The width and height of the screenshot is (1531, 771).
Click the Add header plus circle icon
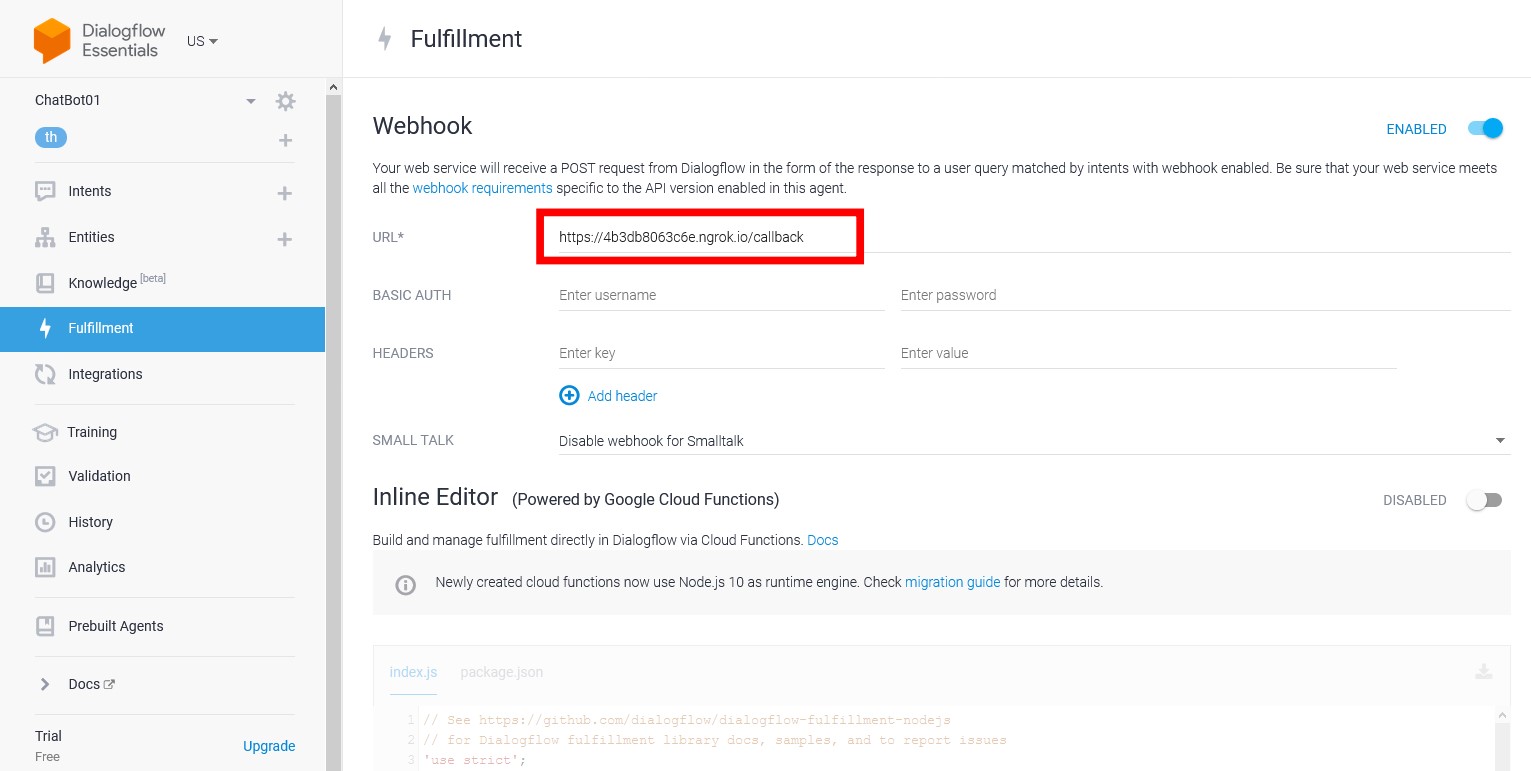569,395
